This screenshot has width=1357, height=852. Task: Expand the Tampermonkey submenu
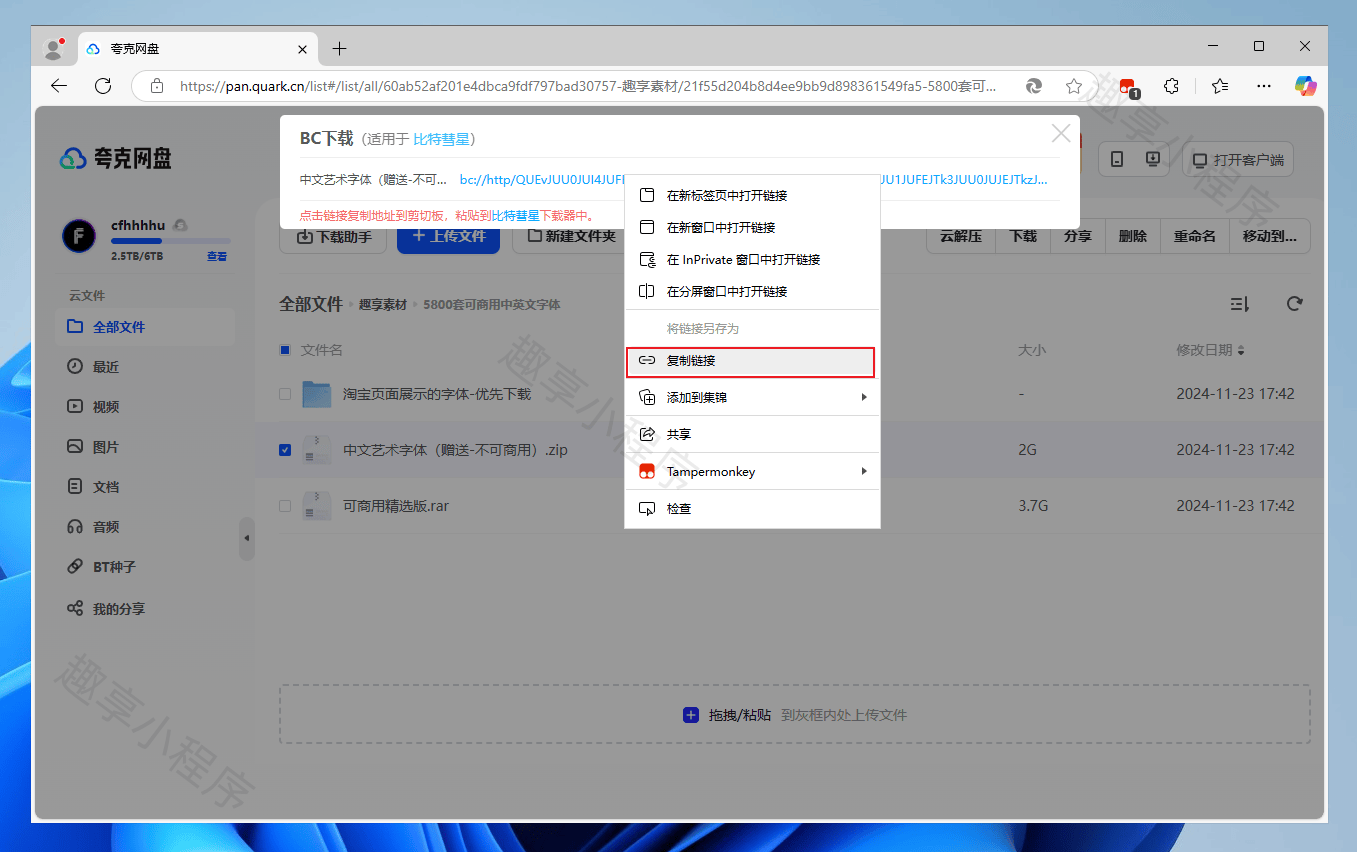[x=752, y=471]
